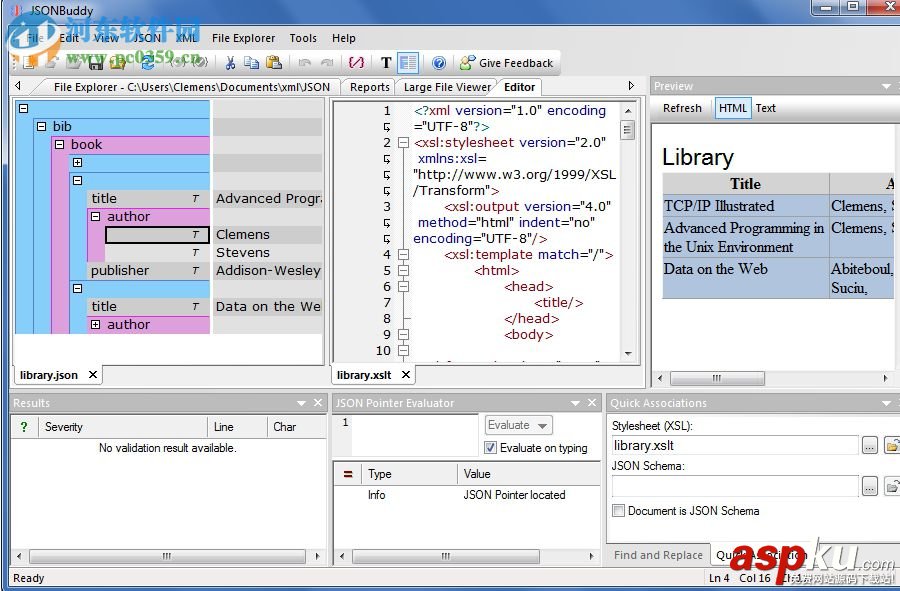
Task: Expand the collapsed author node at bottom
Action: (95, 324)
